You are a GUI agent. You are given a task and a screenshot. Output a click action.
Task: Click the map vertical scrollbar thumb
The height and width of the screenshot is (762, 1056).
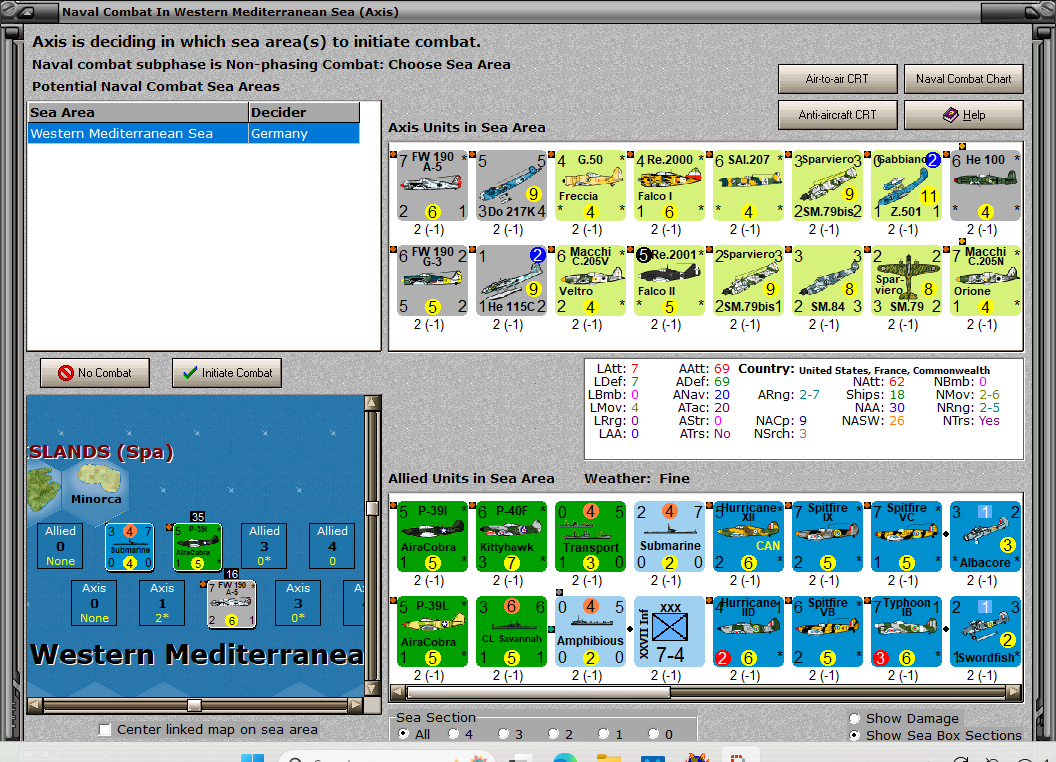(x=372, y=508)
